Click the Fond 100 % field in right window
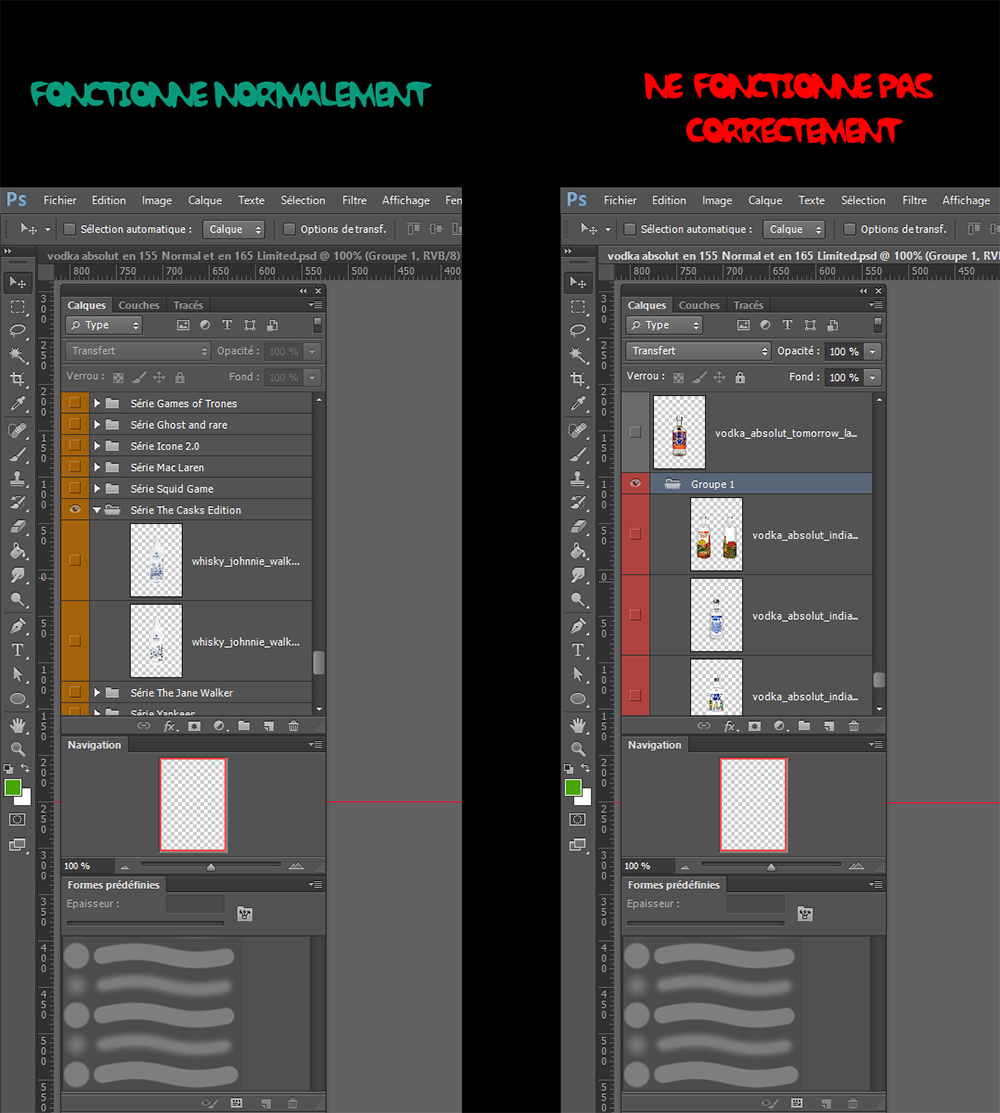The height and width of the screenshot is (1113, 1000). pos(844,378)
